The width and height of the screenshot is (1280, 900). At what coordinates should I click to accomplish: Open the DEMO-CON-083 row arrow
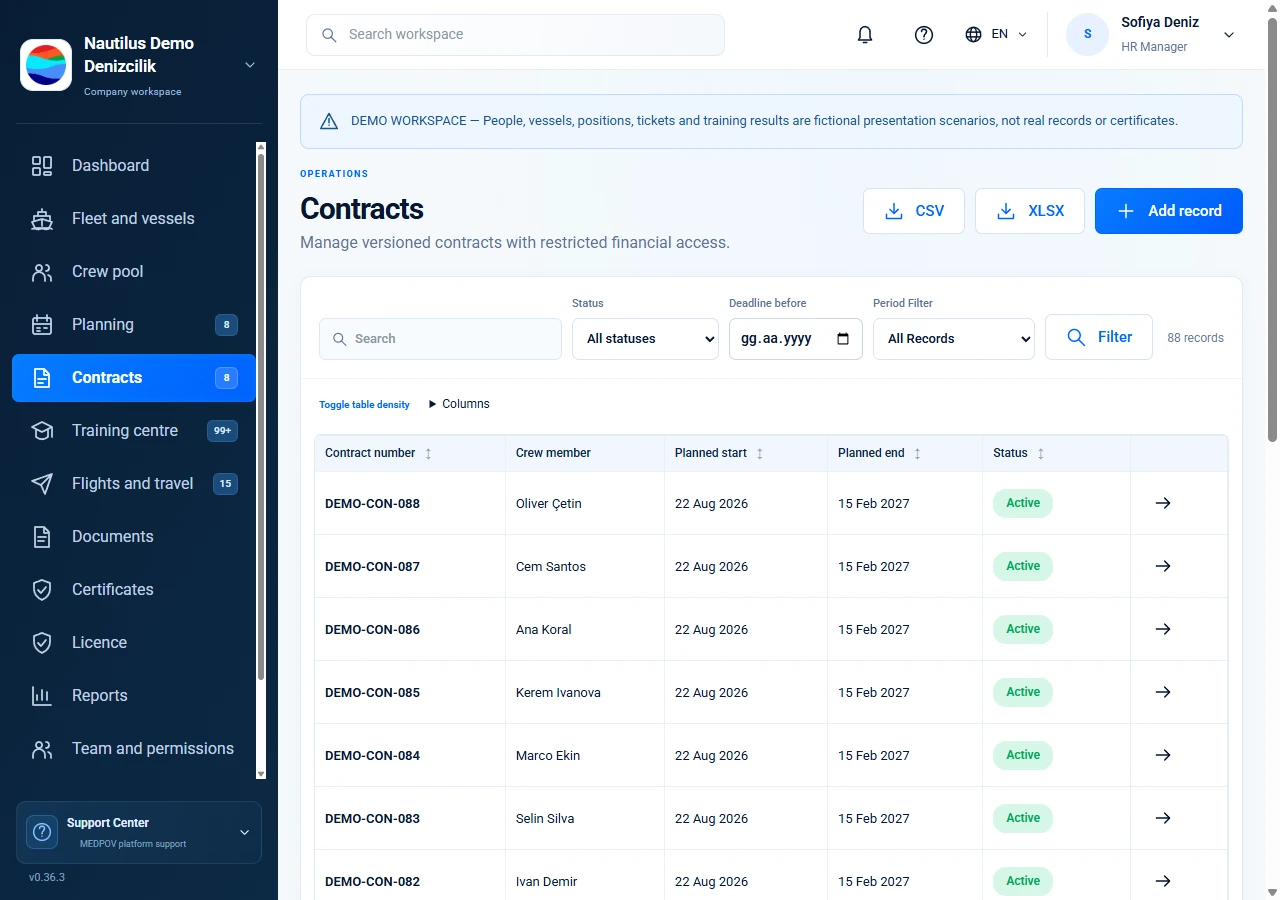tap(1163, 818)
